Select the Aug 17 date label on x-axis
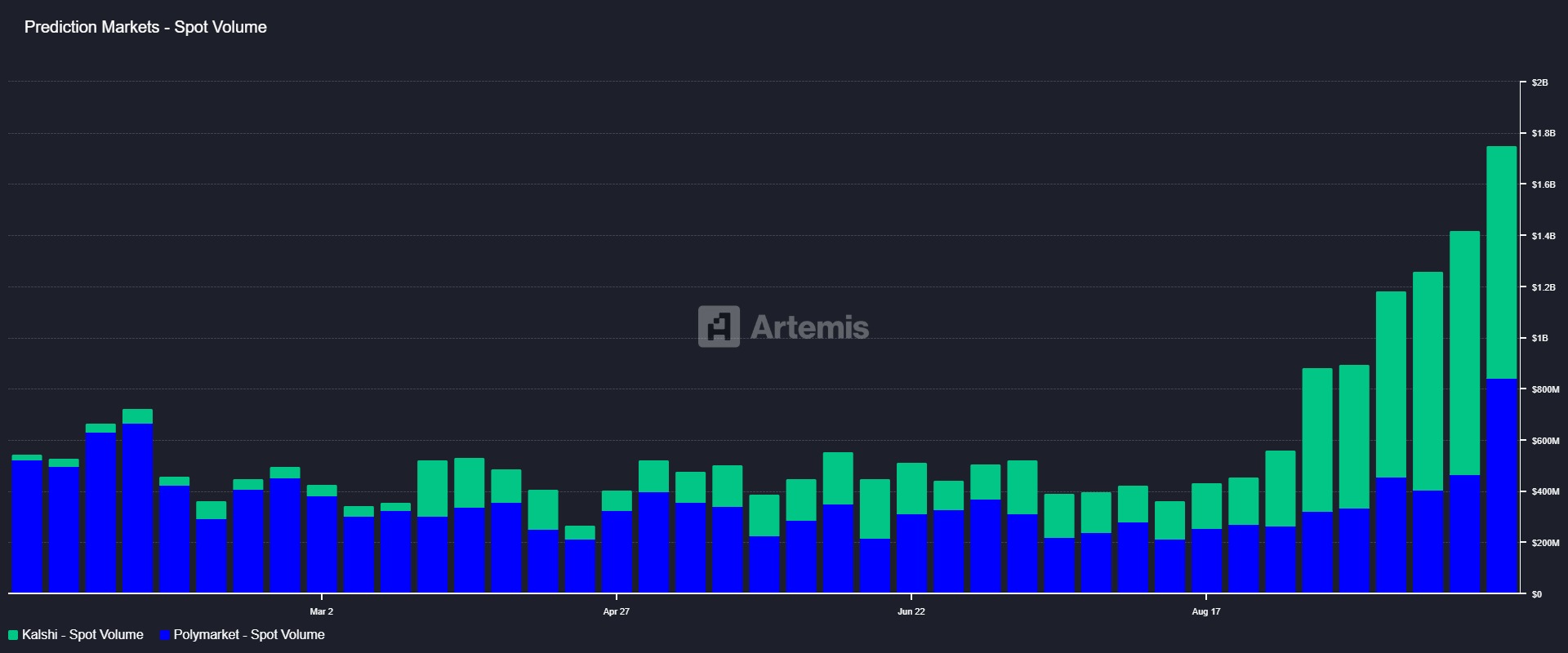1568x653 pixels. (x=1206, y=611)
